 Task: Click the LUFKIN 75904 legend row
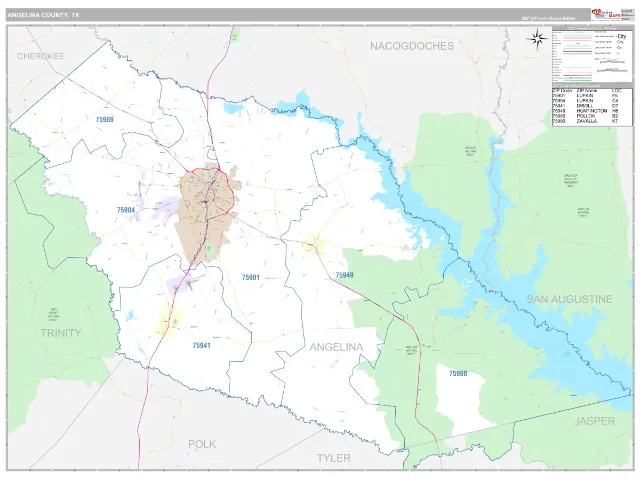[586, 101]
